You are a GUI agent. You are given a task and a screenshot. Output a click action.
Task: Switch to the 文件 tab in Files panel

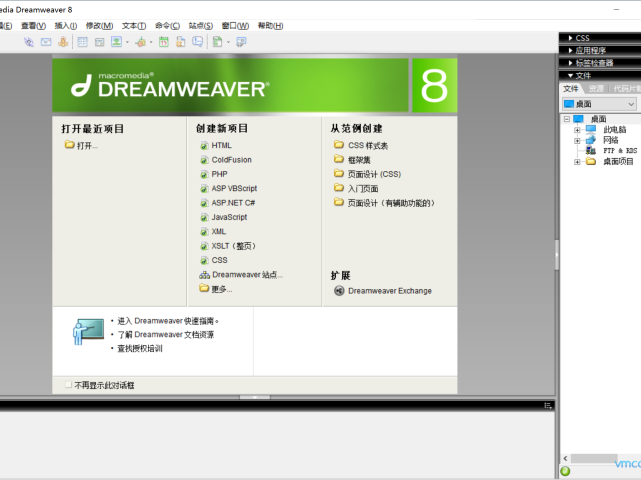click(571, 89)
